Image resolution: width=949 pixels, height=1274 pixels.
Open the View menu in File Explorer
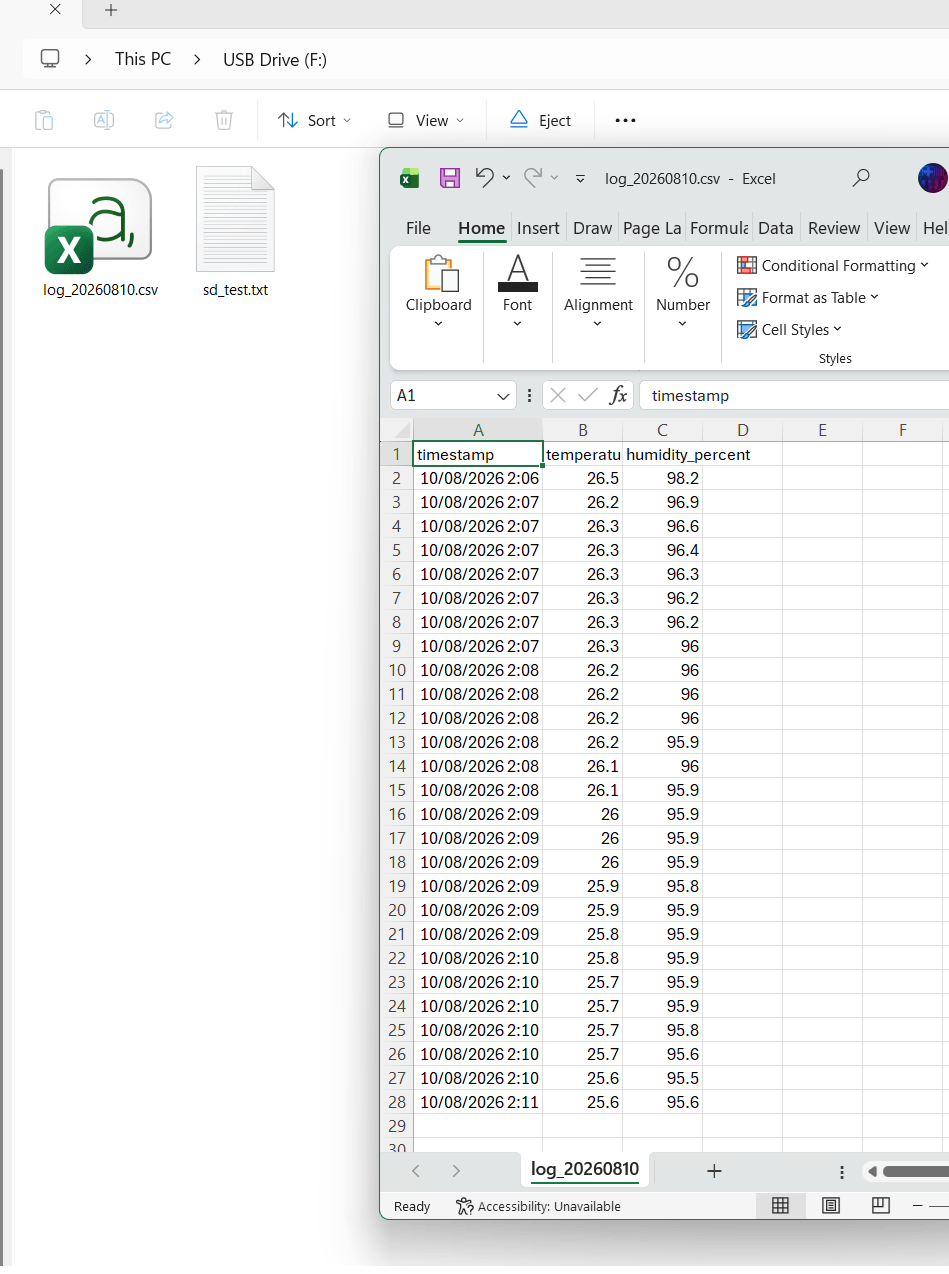[426, 120]
